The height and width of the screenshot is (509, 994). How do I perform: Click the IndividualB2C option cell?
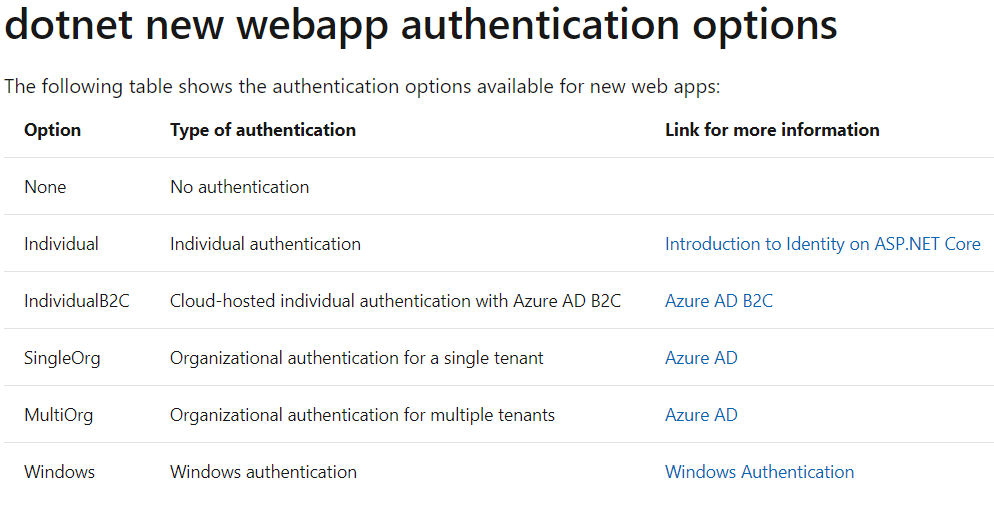(76, 301)
